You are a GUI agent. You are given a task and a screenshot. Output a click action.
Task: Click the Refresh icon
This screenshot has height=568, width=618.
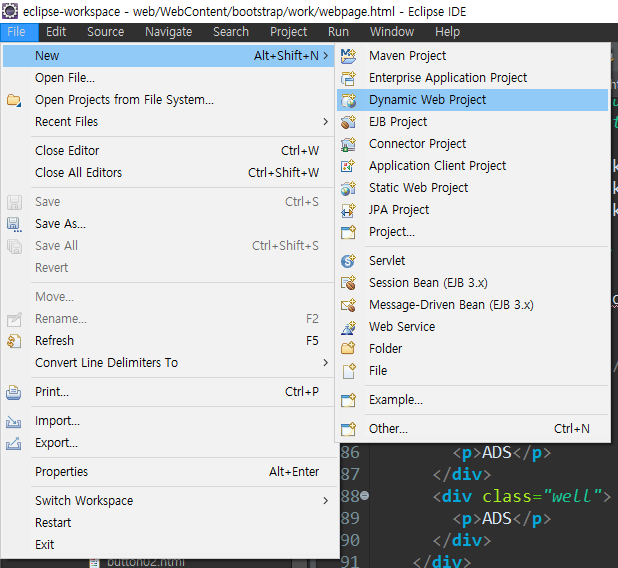pos(14,341)
